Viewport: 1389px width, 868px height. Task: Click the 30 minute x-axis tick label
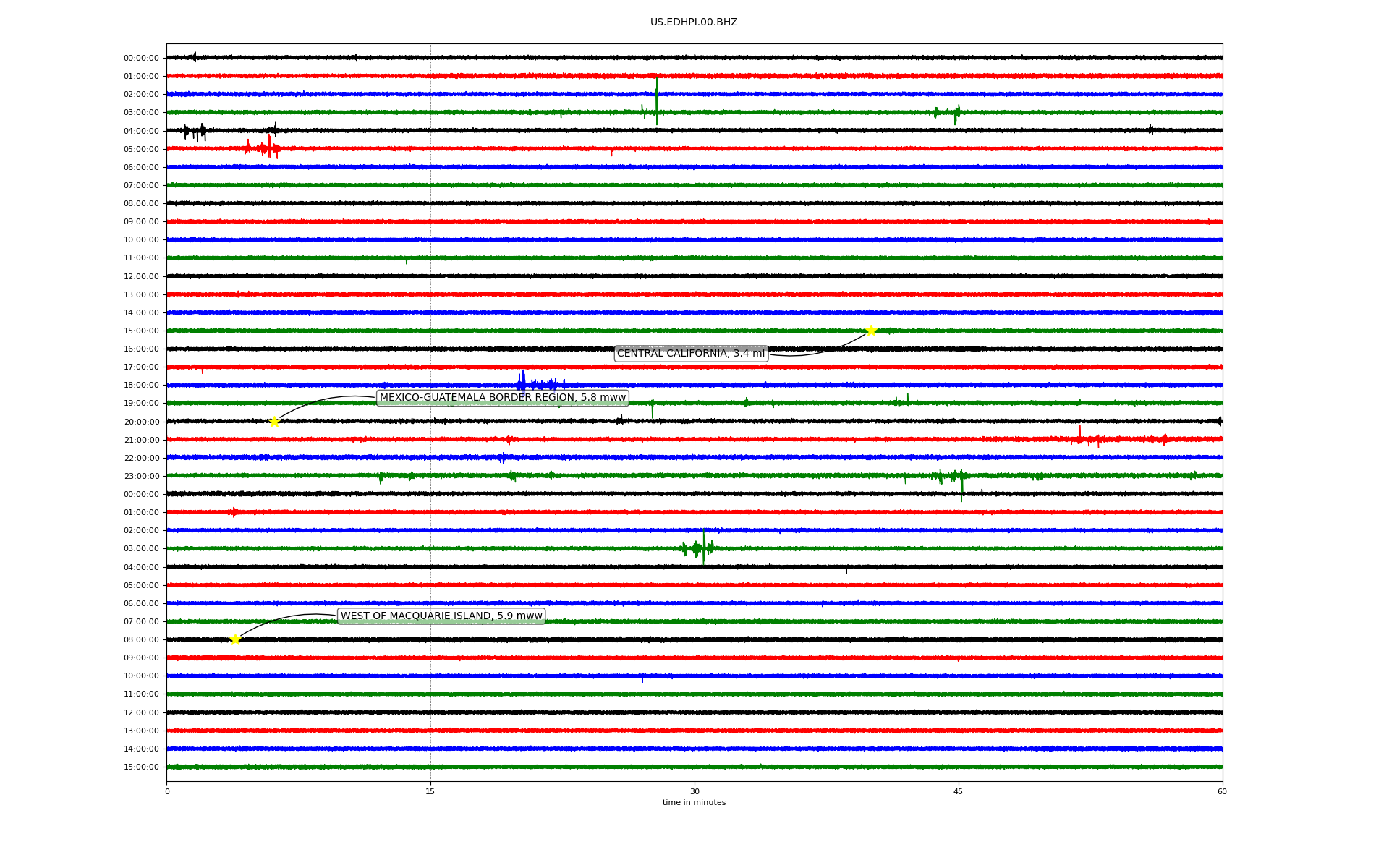coord(694,791)
